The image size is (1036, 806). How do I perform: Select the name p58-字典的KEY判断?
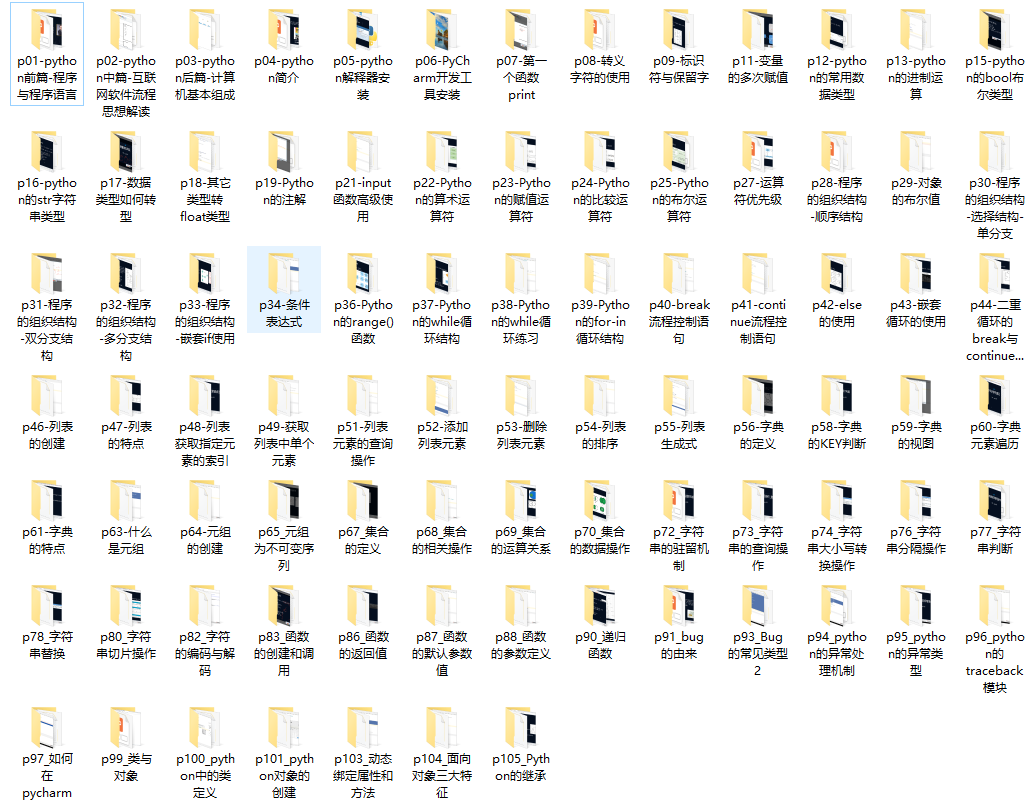(836, 435)
